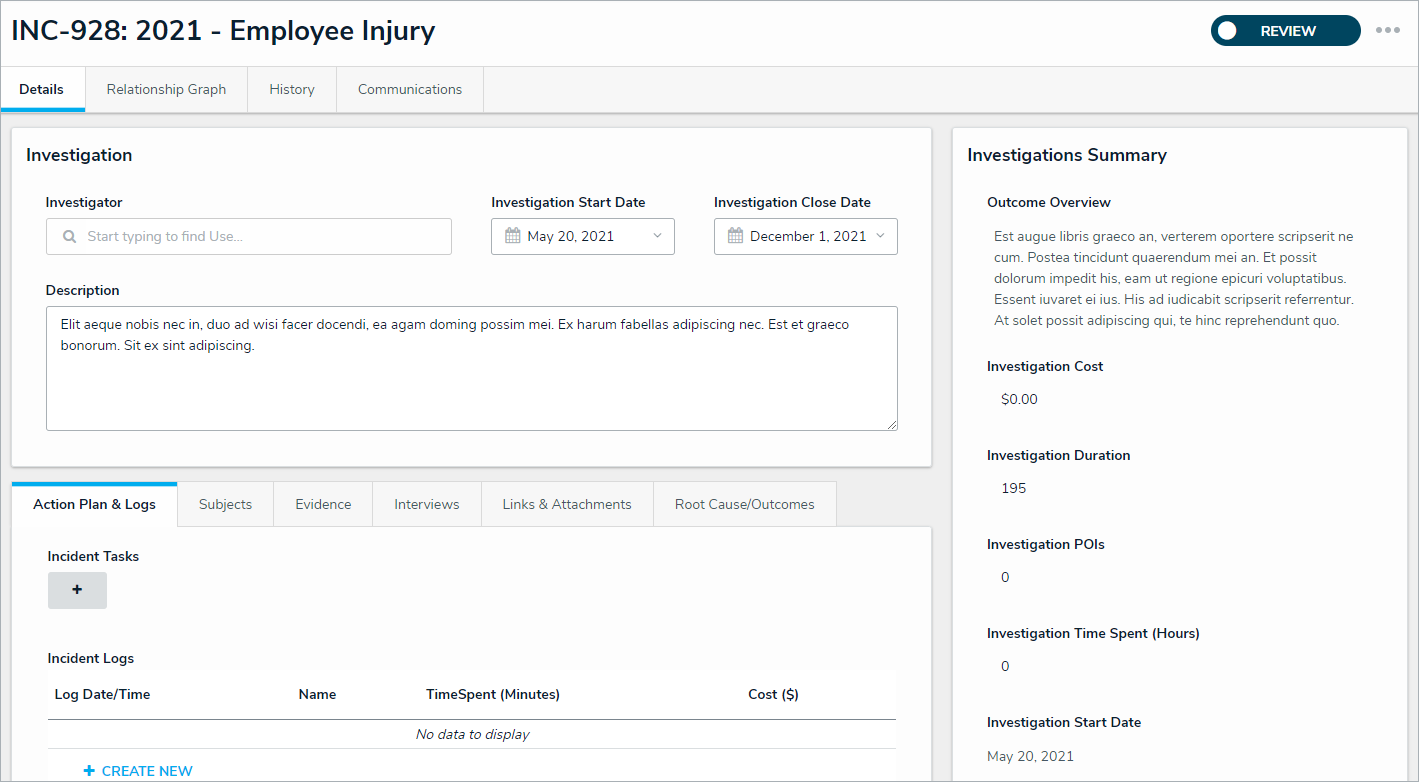Open the Relationship Graph tab
Viewport: 1419px width, 782px height.
[166, 90]
